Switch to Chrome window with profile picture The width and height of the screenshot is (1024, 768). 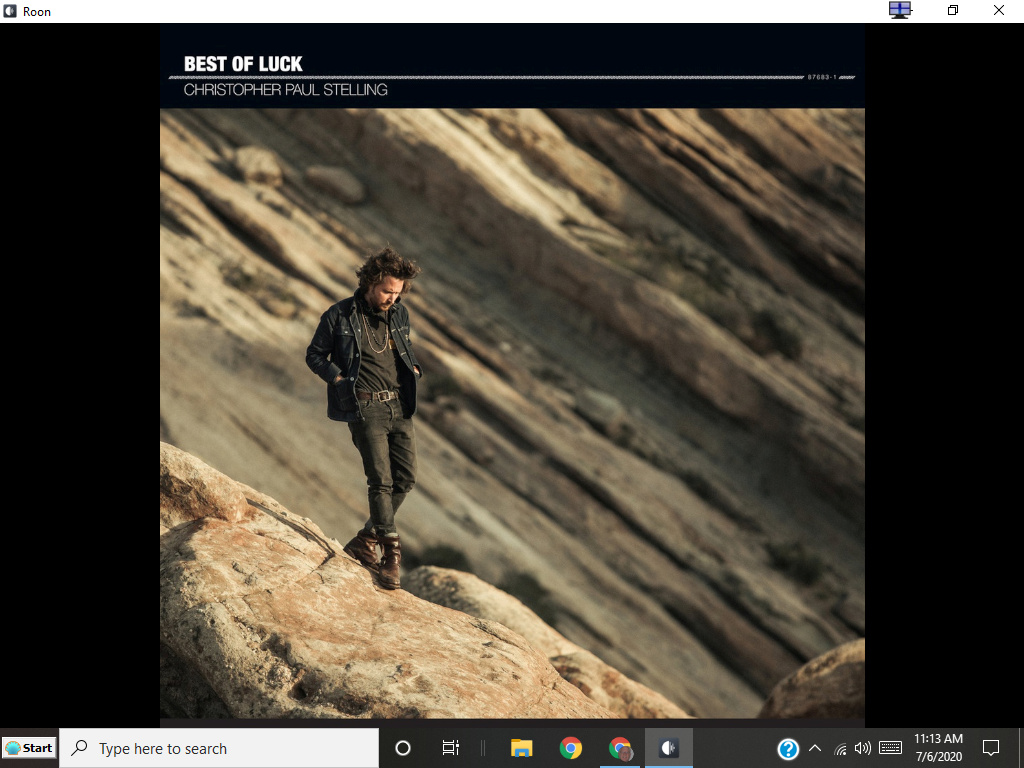coord(620,748)
